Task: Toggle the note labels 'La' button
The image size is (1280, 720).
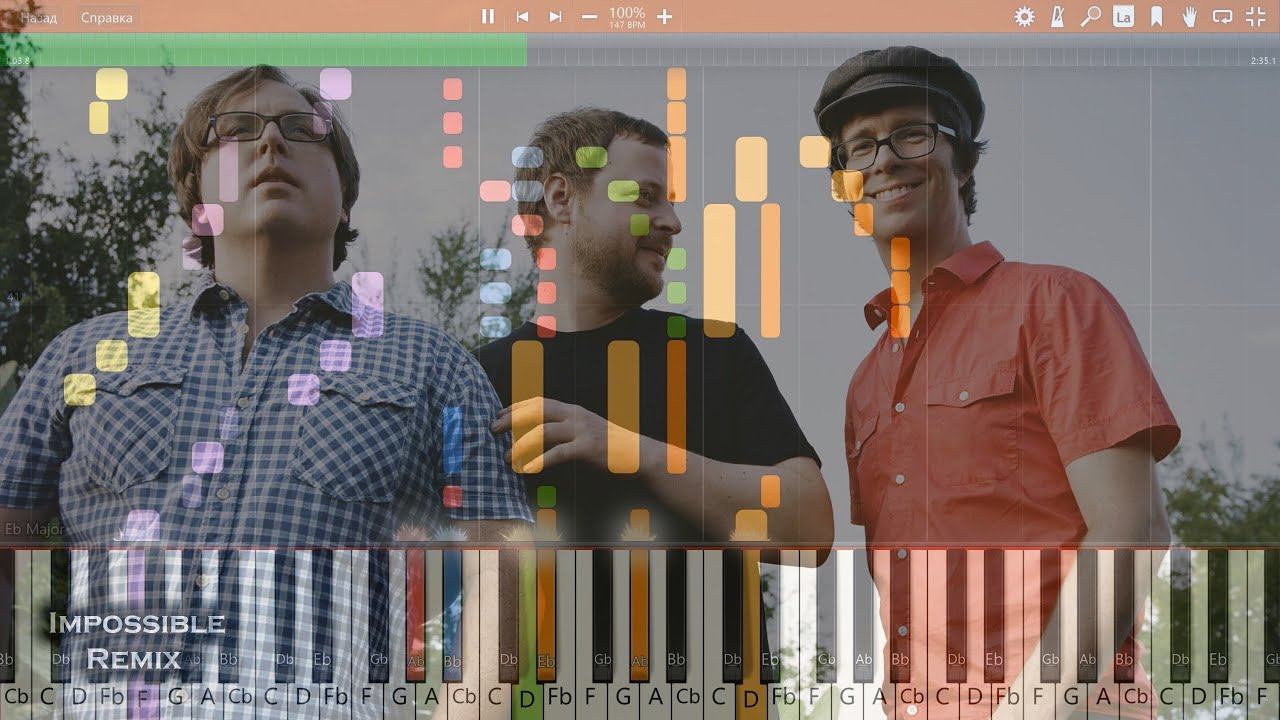Action: click(1123, 16)
